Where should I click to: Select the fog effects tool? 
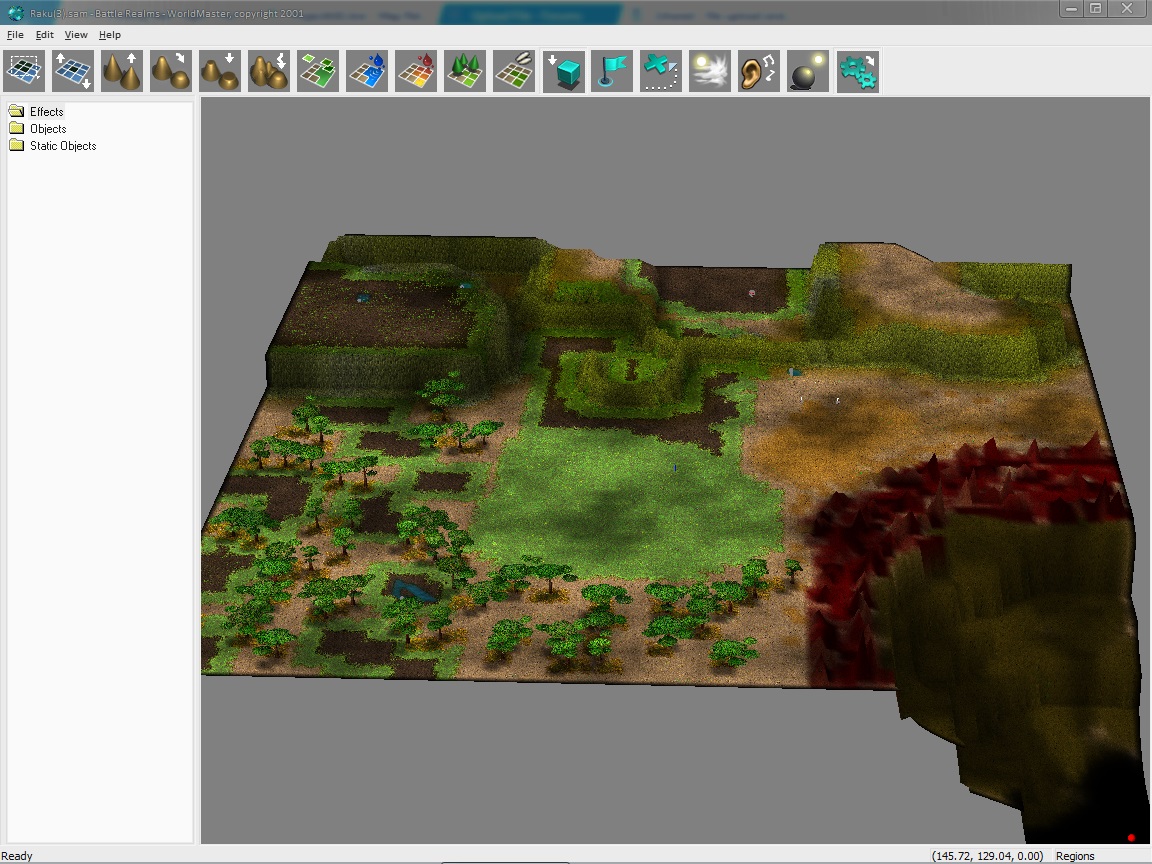pos(710,71)
